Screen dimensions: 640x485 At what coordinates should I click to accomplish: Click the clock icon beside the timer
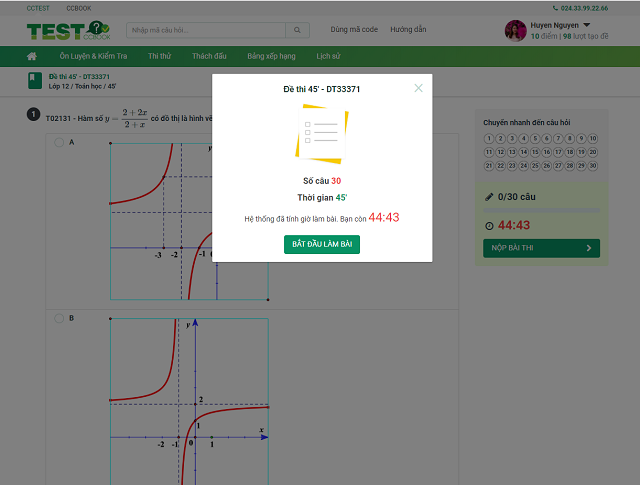(x=489, y=225)
